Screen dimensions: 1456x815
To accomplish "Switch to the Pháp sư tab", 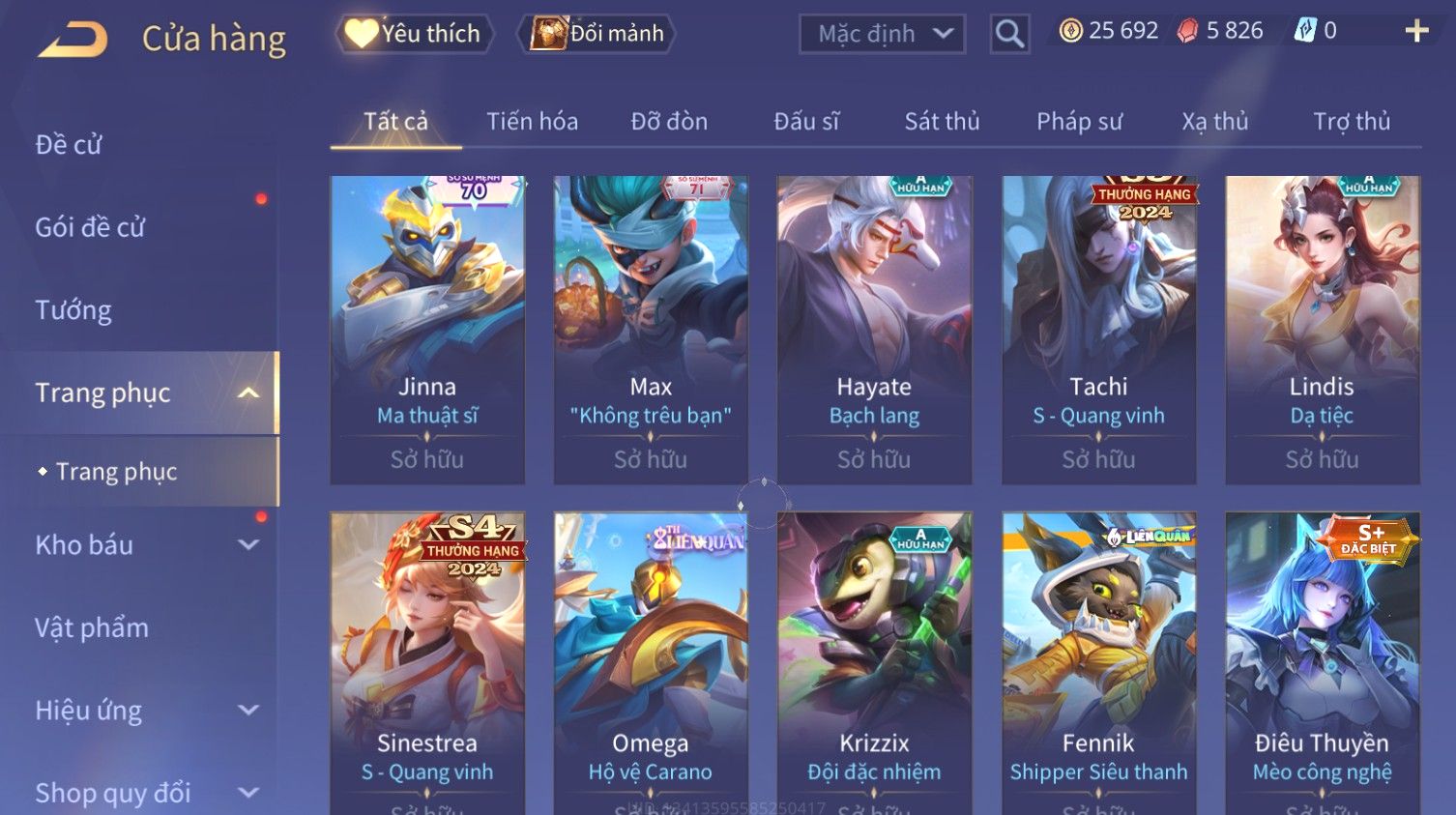I will [1079, 121].
